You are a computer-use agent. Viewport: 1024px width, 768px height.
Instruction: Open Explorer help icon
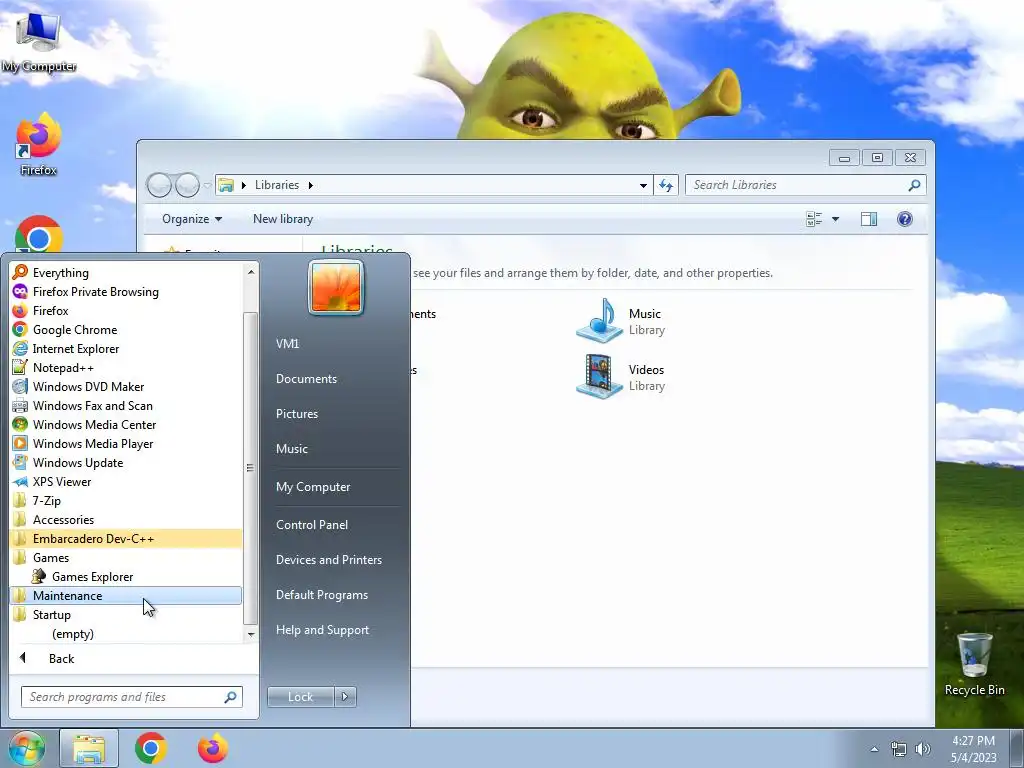[904, 219]
